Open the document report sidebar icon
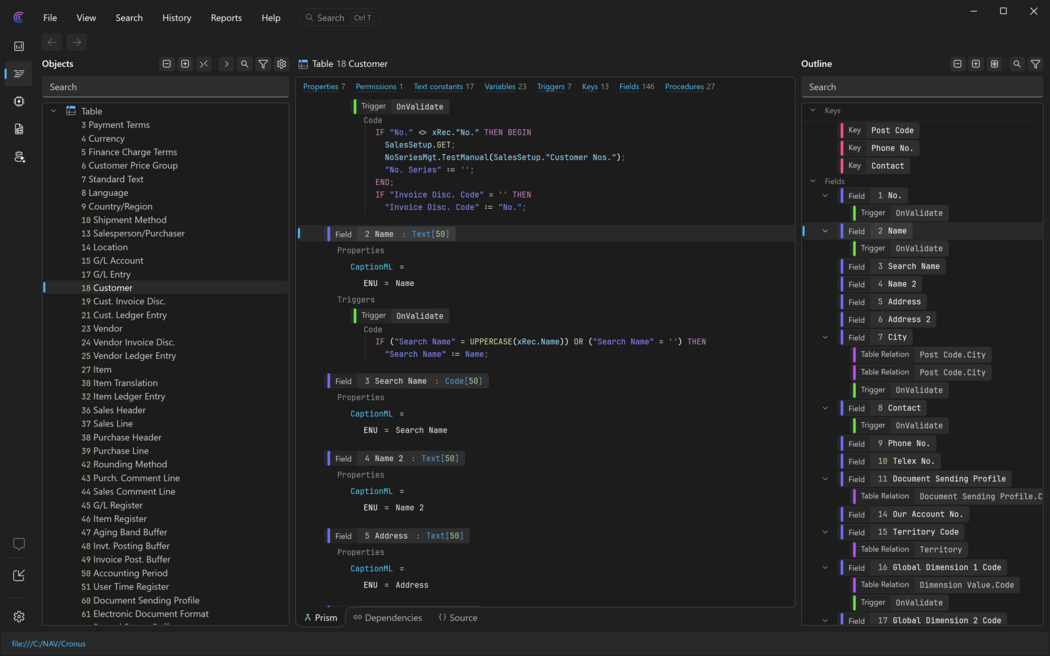Image resolution: width=1050 pixels, height=656 pixels. tap(19, 129)
